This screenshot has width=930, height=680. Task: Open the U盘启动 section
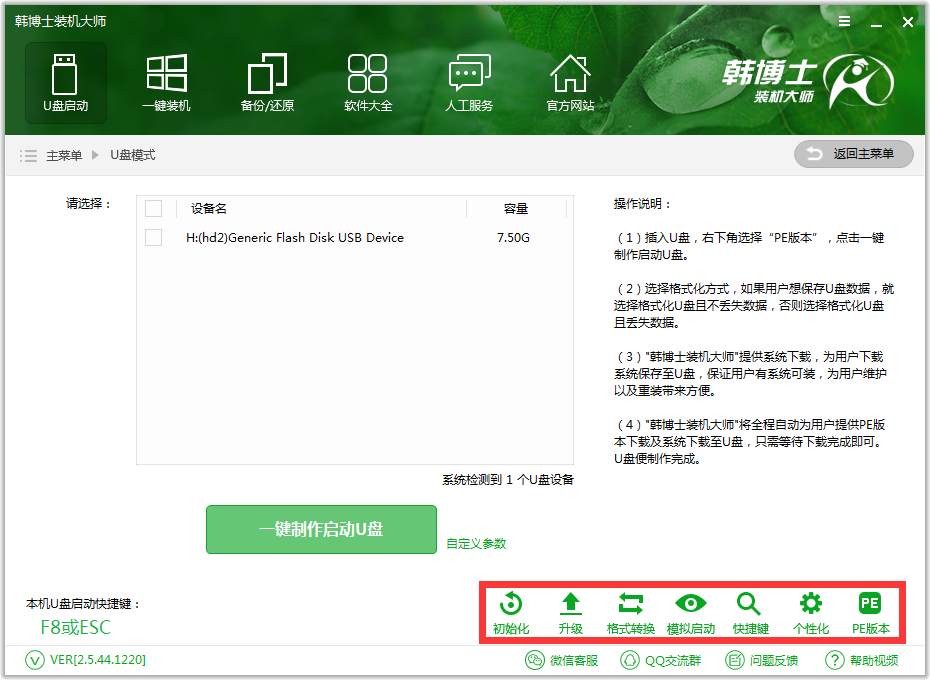(x=66, y=83)
